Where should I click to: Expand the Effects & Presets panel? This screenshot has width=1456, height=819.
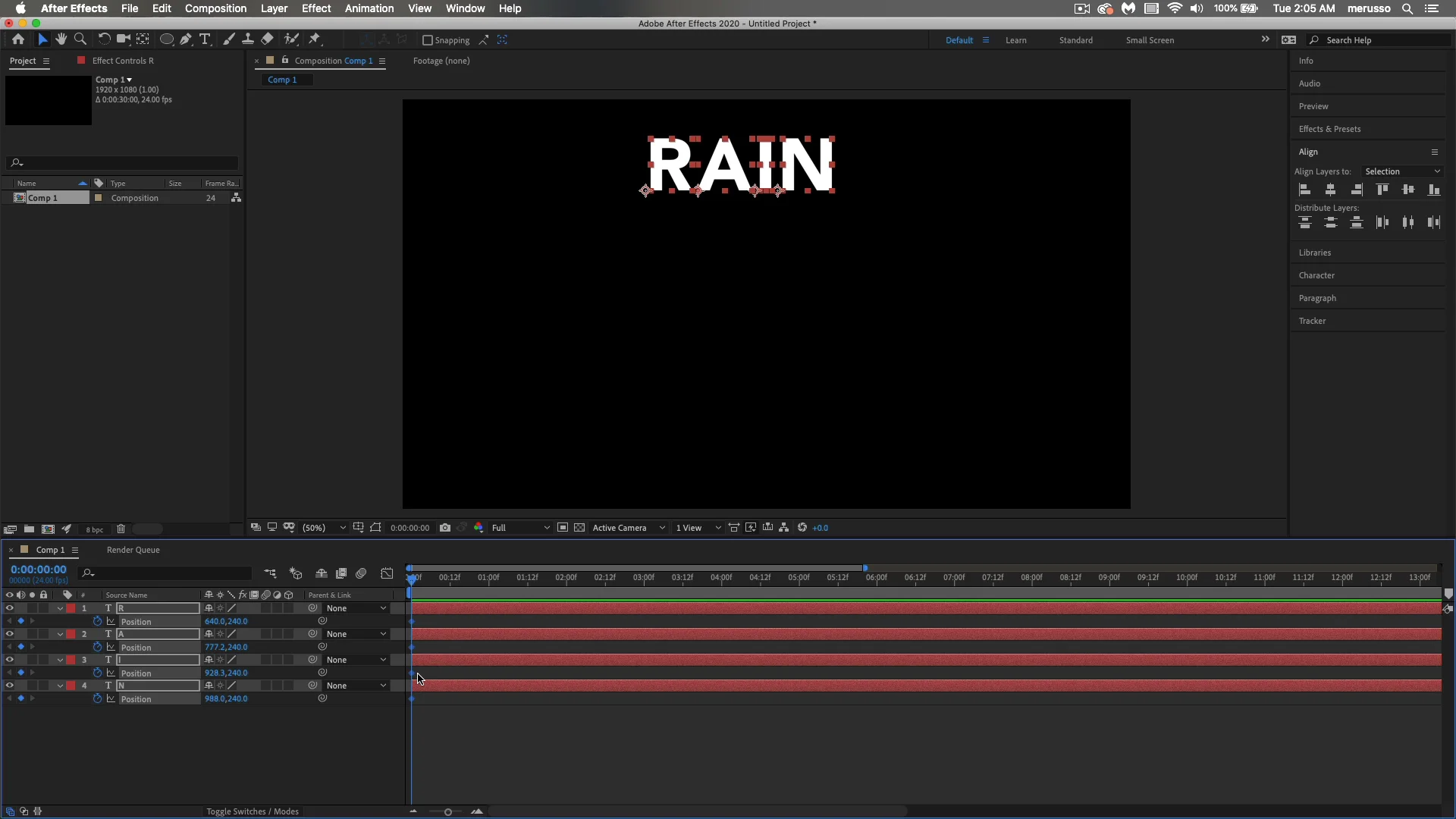click(x=1329, y=129)
